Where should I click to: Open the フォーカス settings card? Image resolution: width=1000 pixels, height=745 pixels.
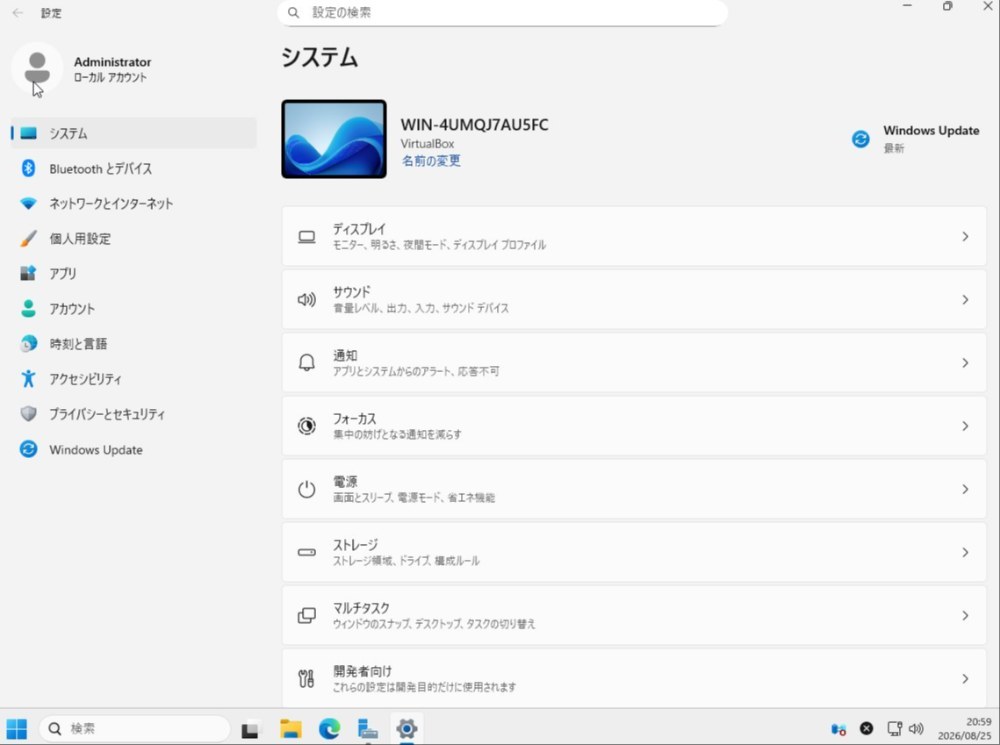tap(634, 426)
